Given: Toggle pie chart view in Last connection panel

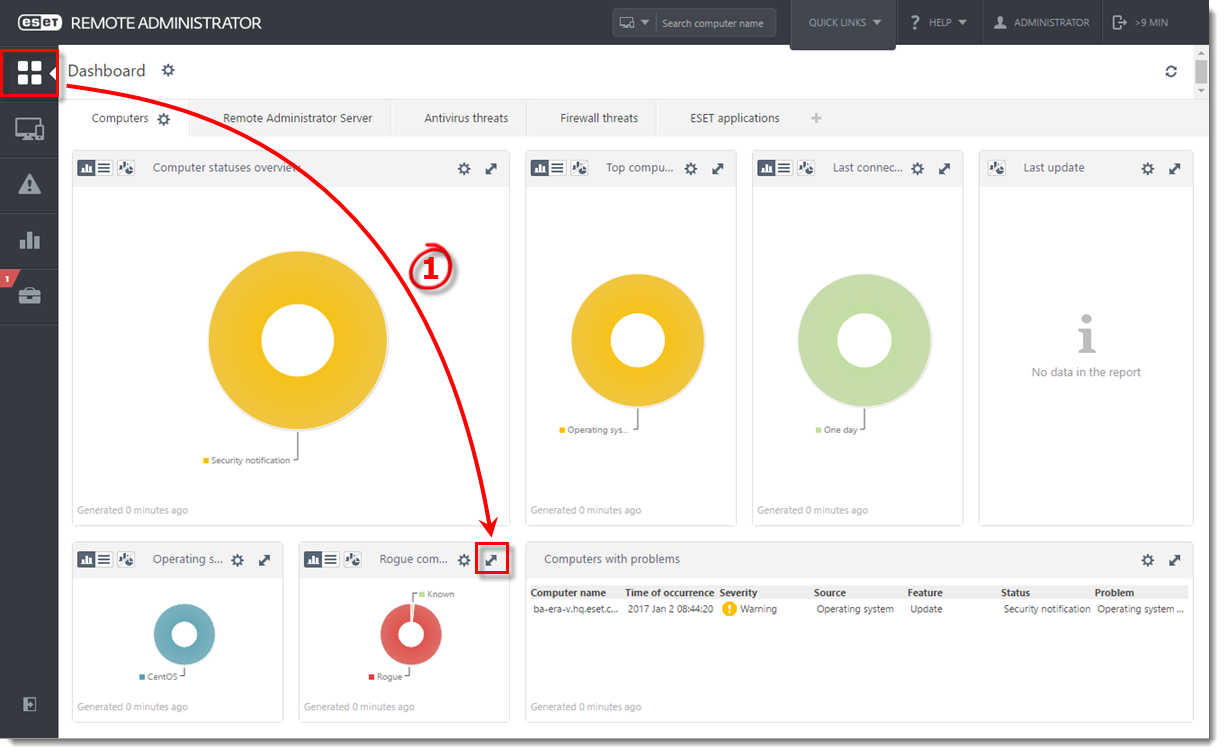Looking at the screenshot, I should point(805,168).
